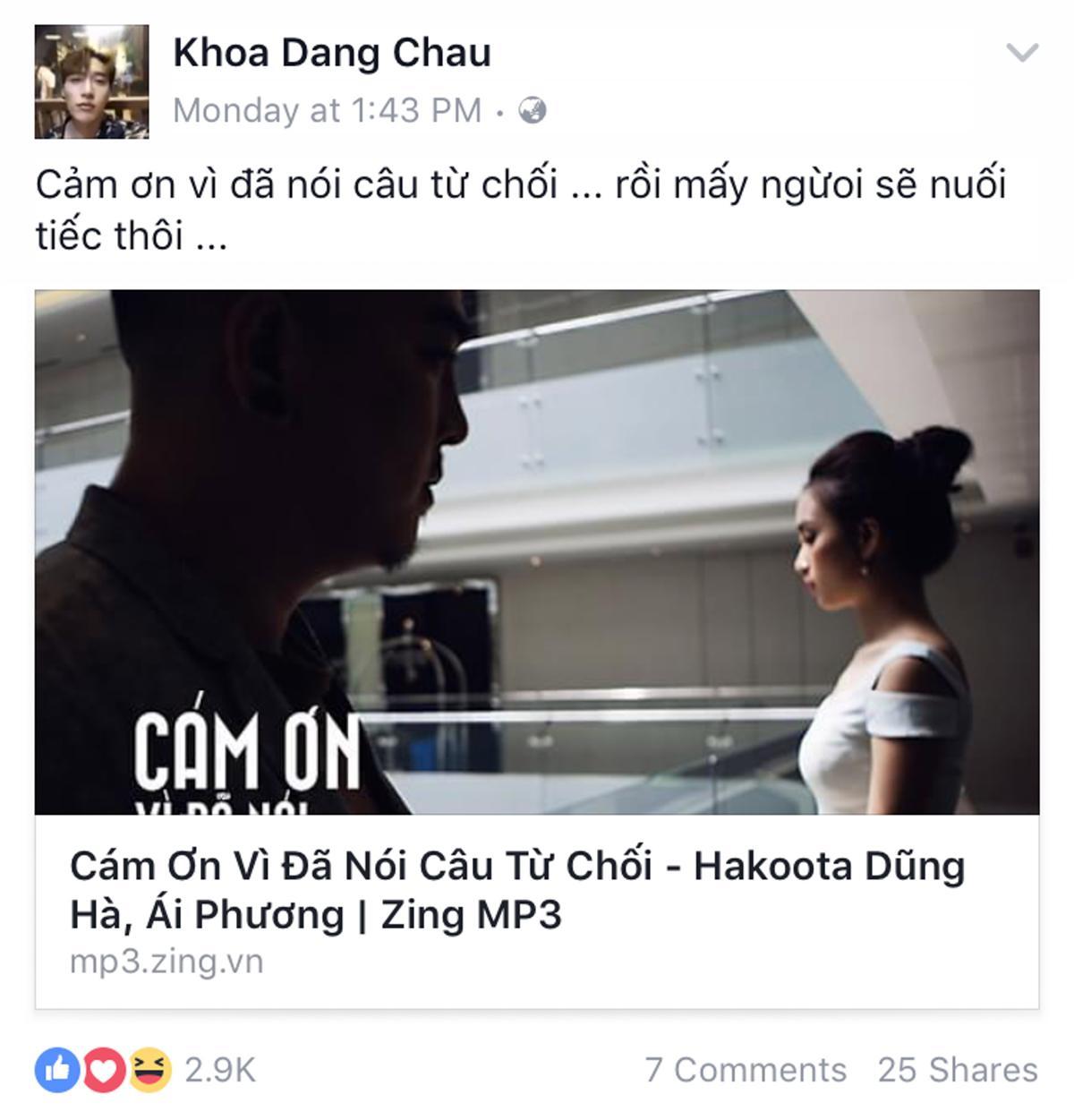
Task: Click the Love heart reaction icon
Action: 104,1070
